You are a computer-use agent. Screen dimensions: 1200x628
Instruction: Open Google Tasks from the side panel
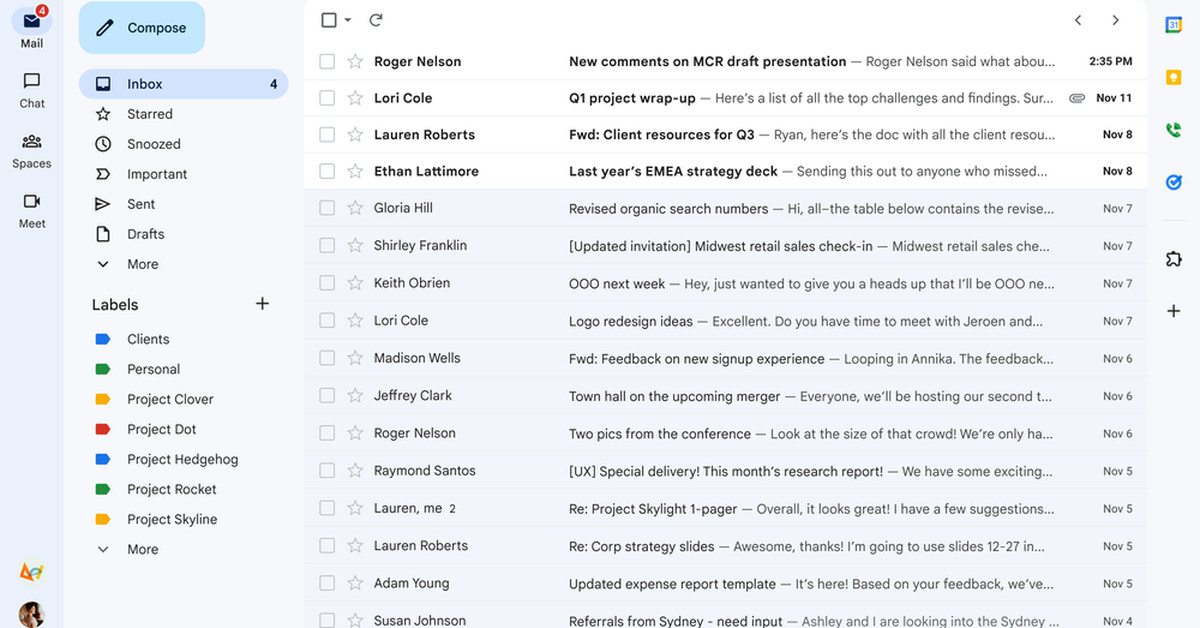point(1173,182)
